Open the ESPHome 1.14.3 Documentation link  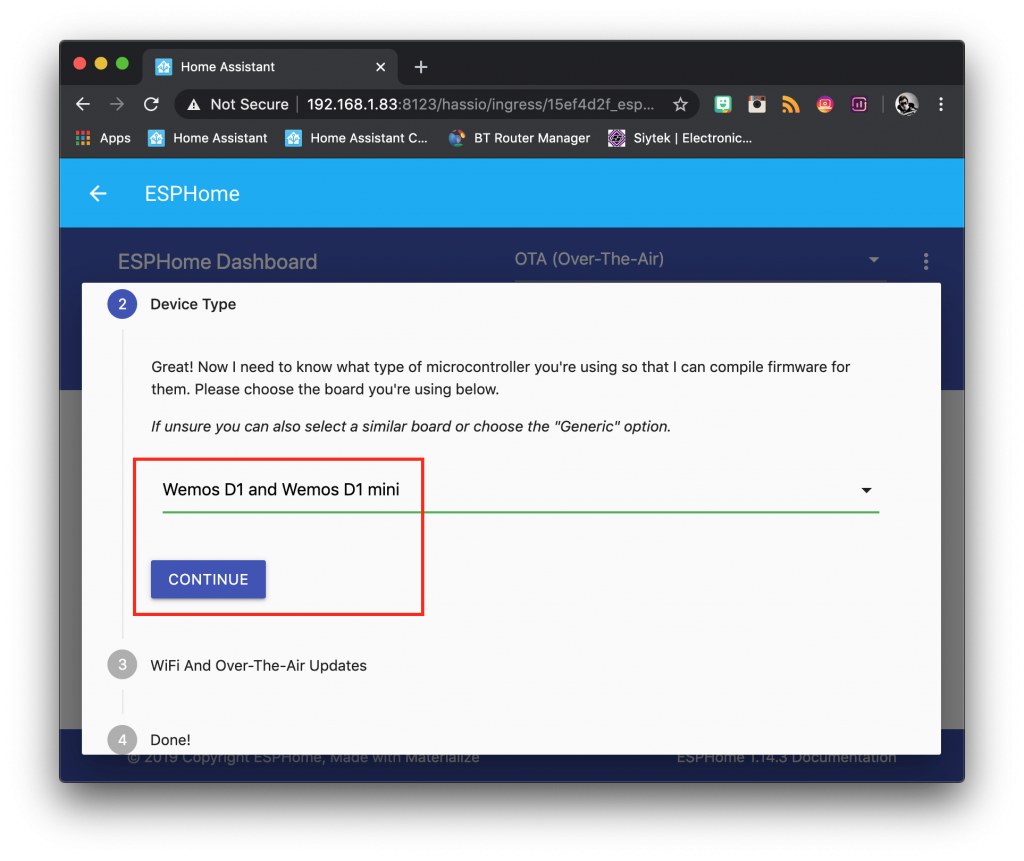[x=786, y=758]
